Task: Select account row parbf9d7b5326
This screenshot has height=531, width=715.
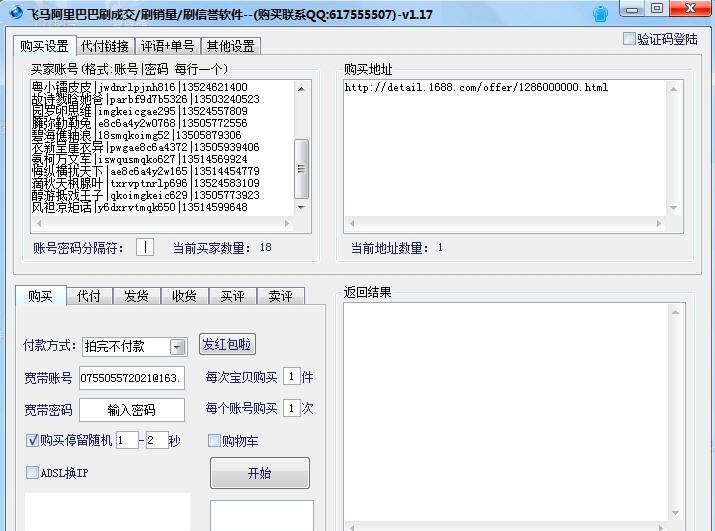Action: click(x=146, y=99)
